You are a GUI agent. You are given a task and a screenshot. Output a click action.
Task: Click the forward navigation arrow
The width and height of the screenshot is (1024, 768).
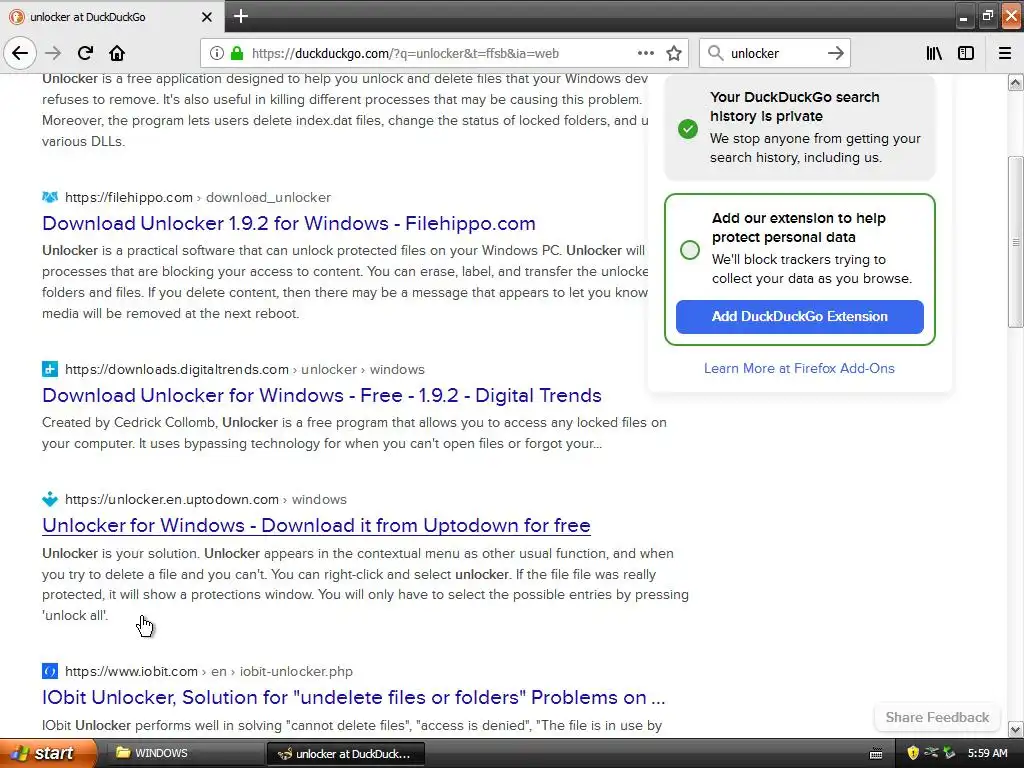coord(53,53)
